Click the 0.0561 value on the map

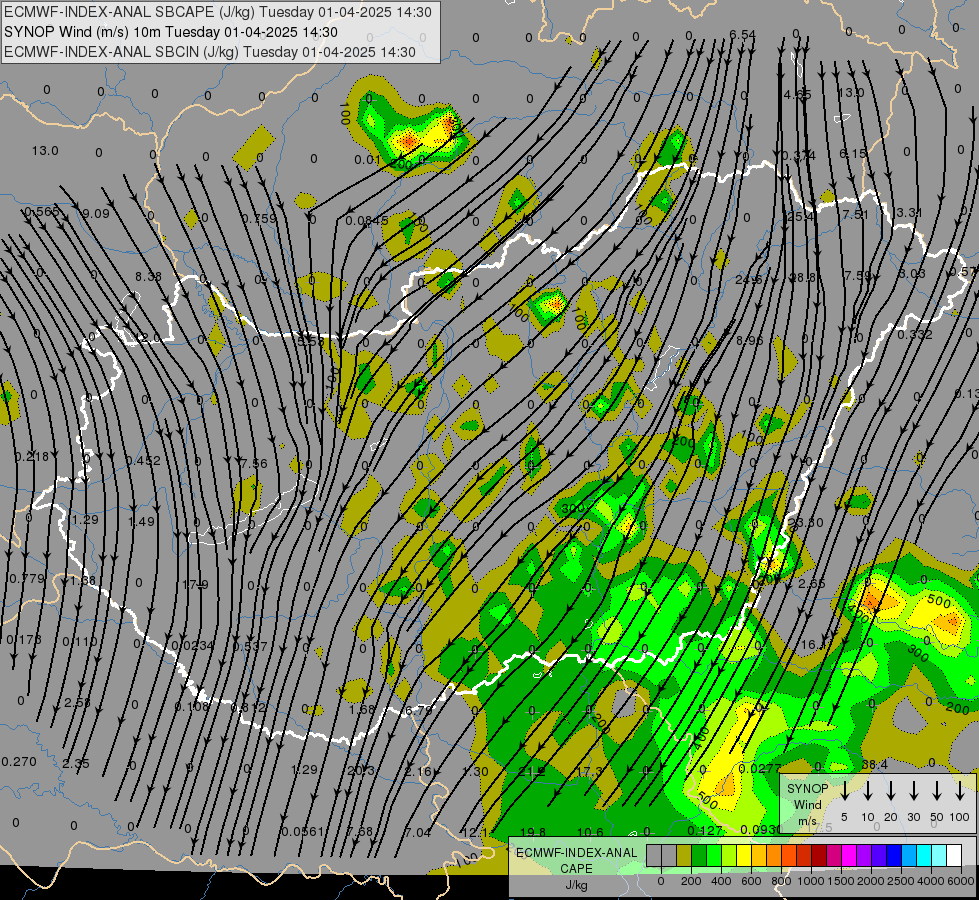point(303,832)
